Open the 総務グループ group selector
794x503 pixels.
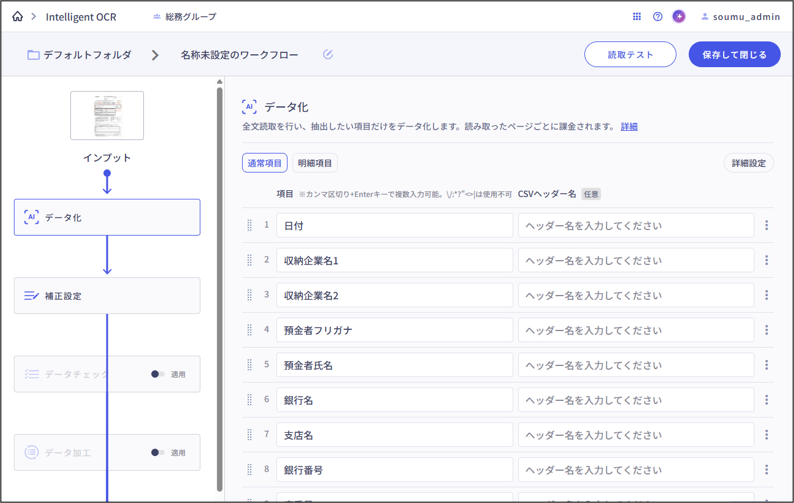pos(184,17)
